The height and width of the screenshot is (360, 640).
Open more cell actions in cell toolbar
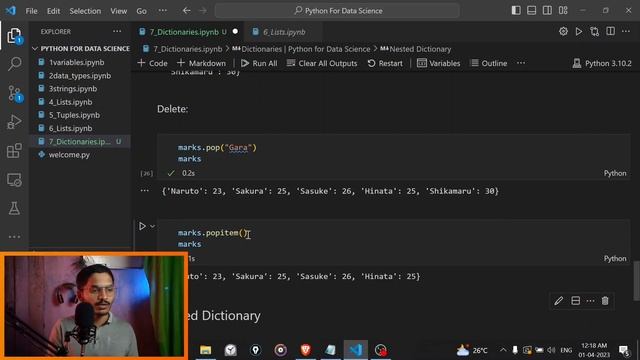[590, 301]
